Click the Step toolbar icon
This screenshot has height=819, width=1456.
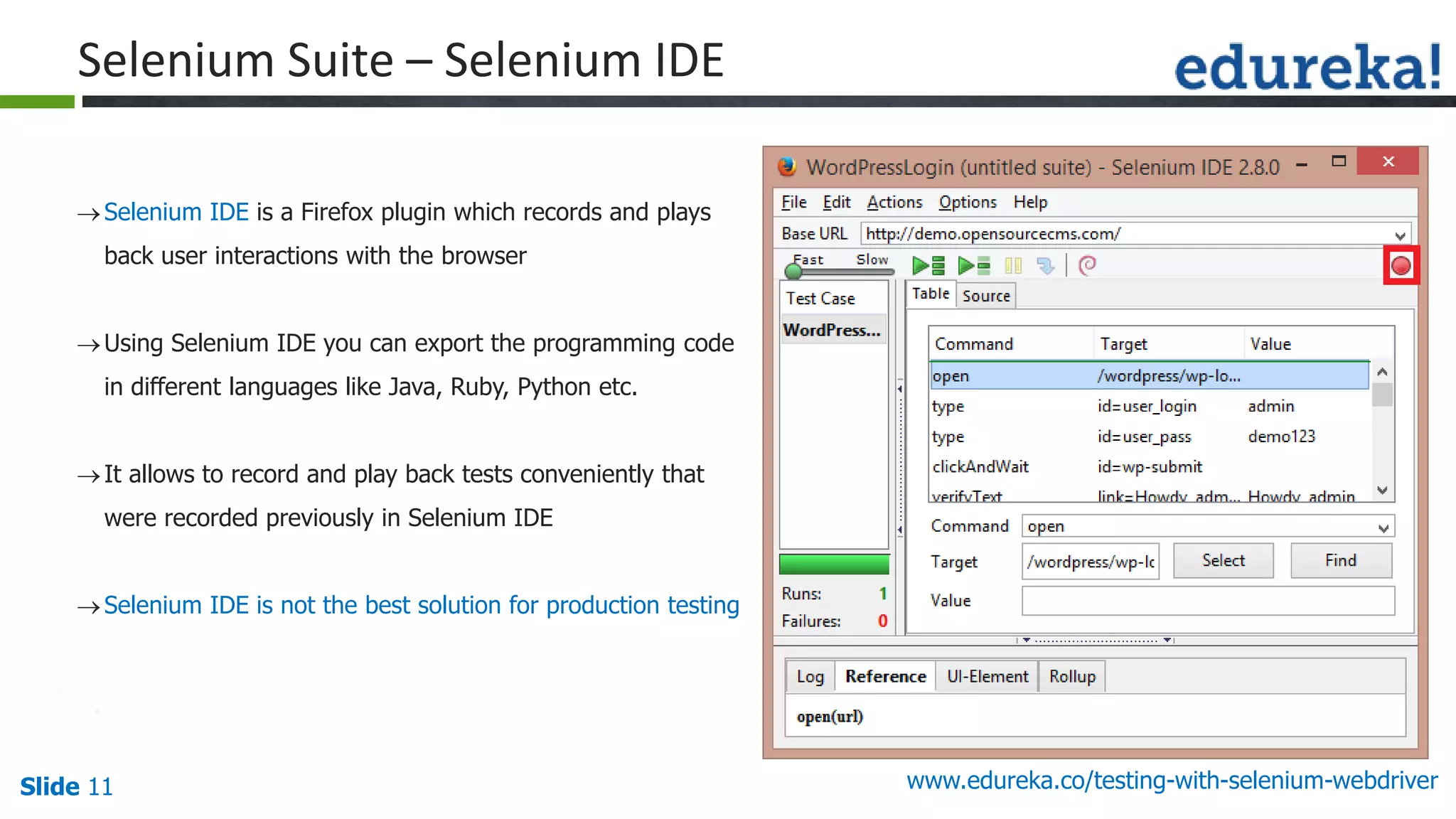click(x=1045, y=266)
